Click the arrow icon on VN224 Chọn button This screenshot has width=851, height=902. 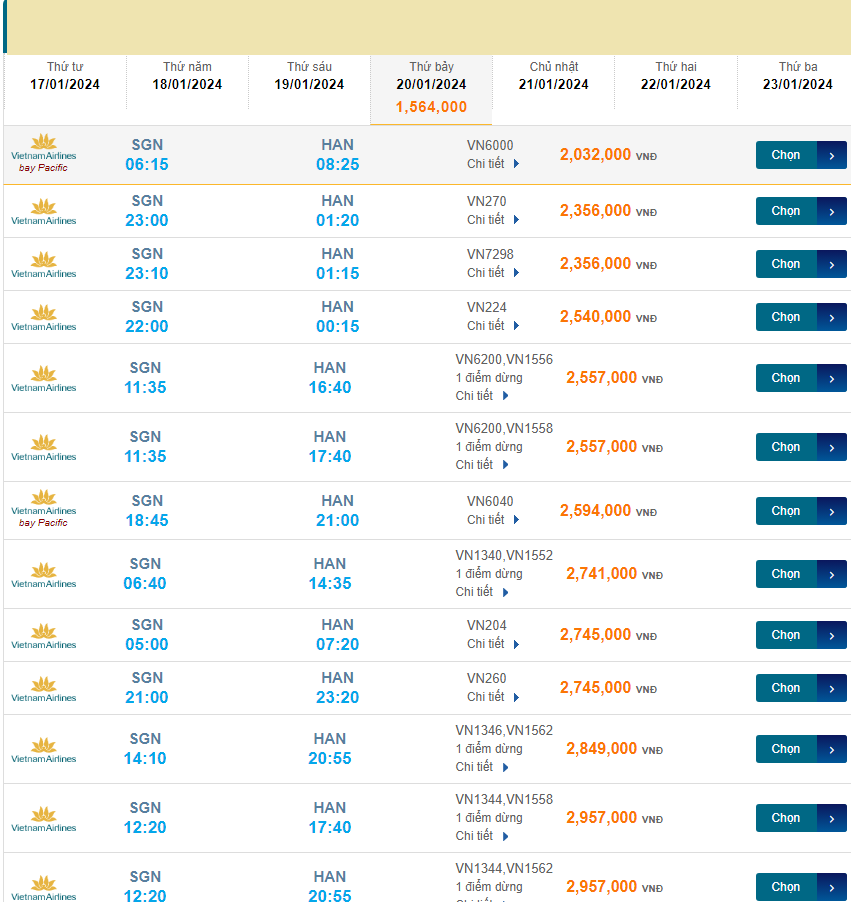(x=832, y=317)
